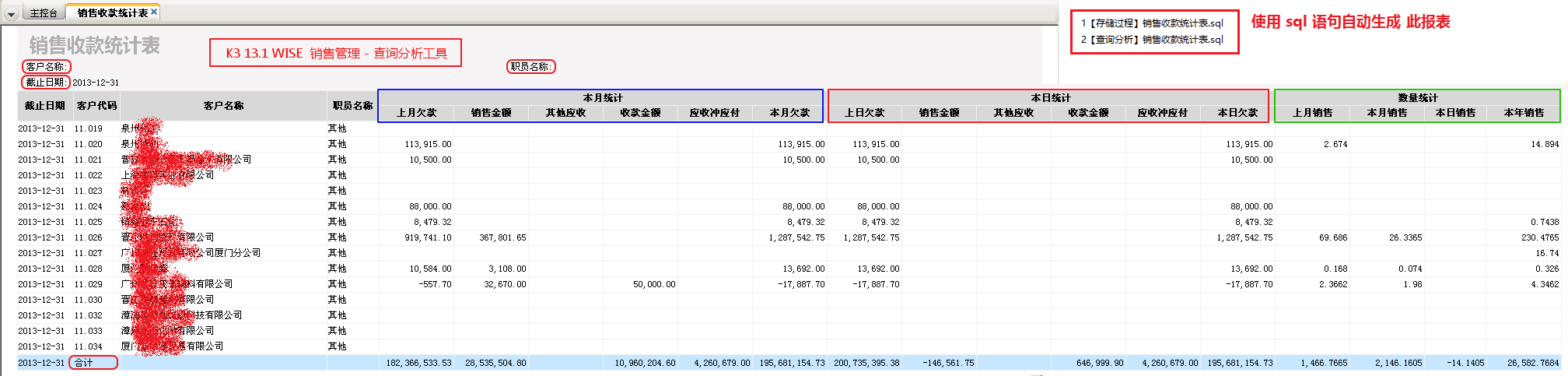
Task: Select the 销售收款统计表 tab
Action: [x=112, y=13]
